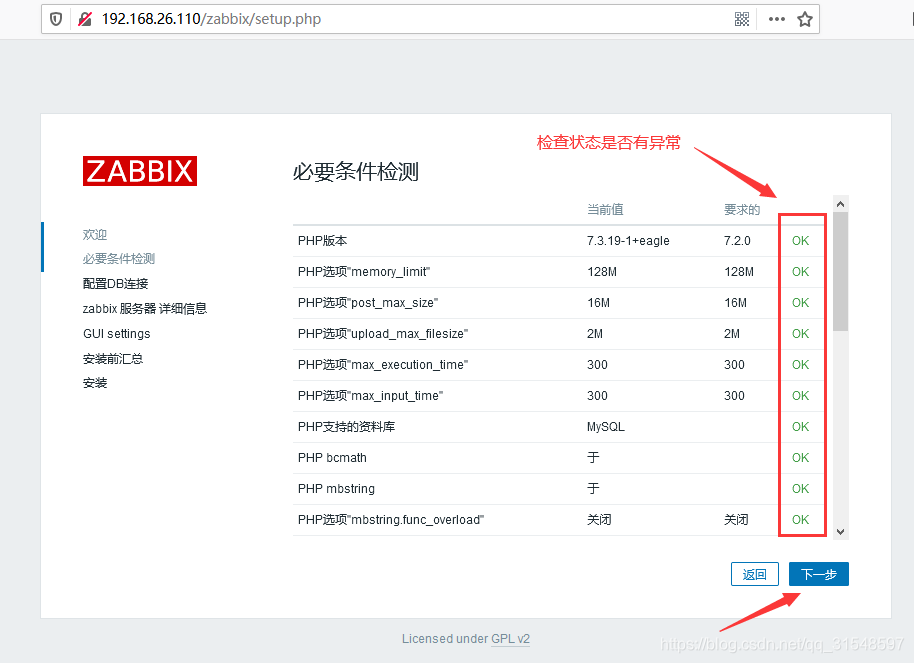Image resolution: width=914 pixels, height=663 pixels.
Task: Click the 下一步 next step button
Action: coord(818,574)
